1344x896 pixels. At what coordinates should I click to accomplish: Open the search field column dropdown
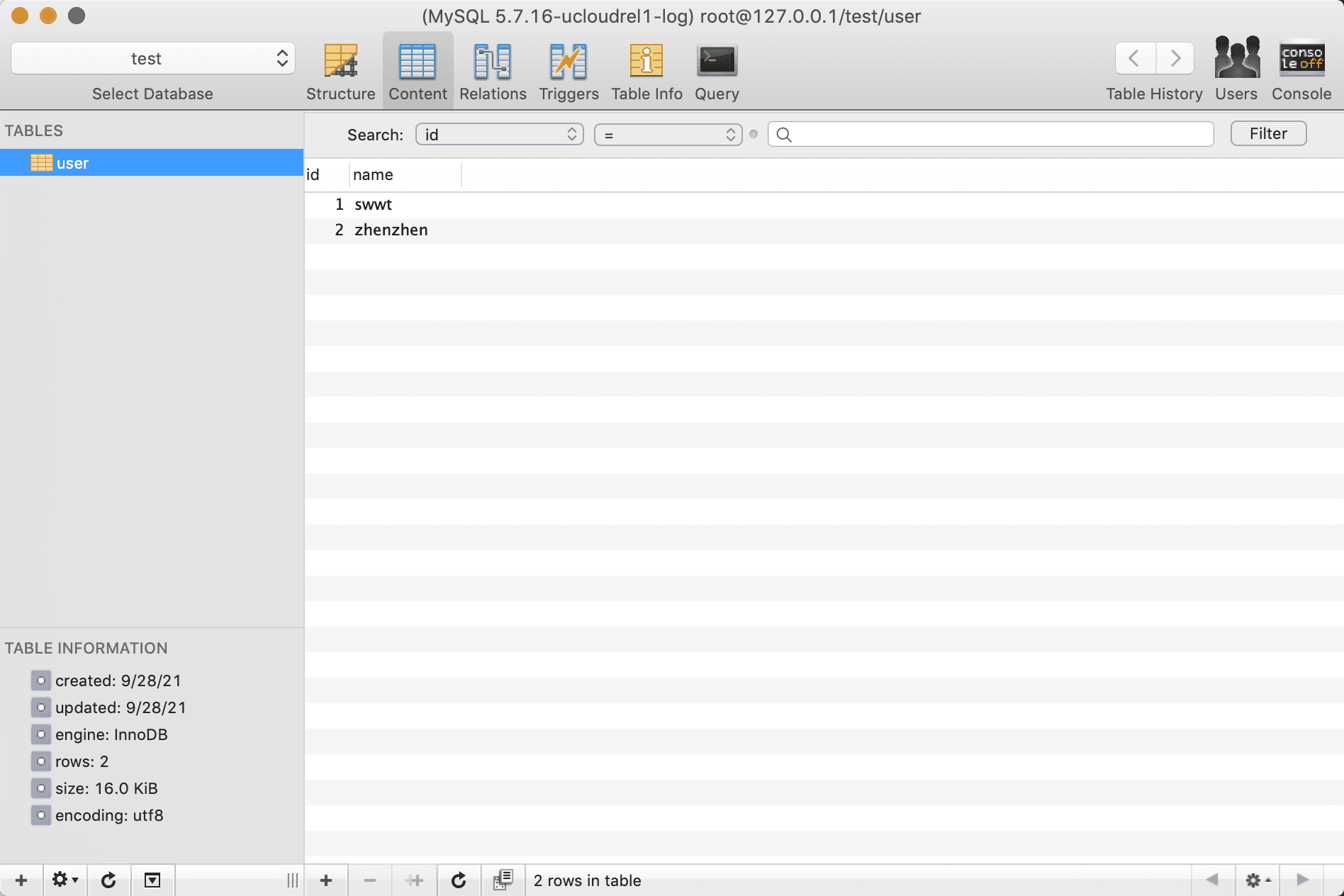[500, 134]
